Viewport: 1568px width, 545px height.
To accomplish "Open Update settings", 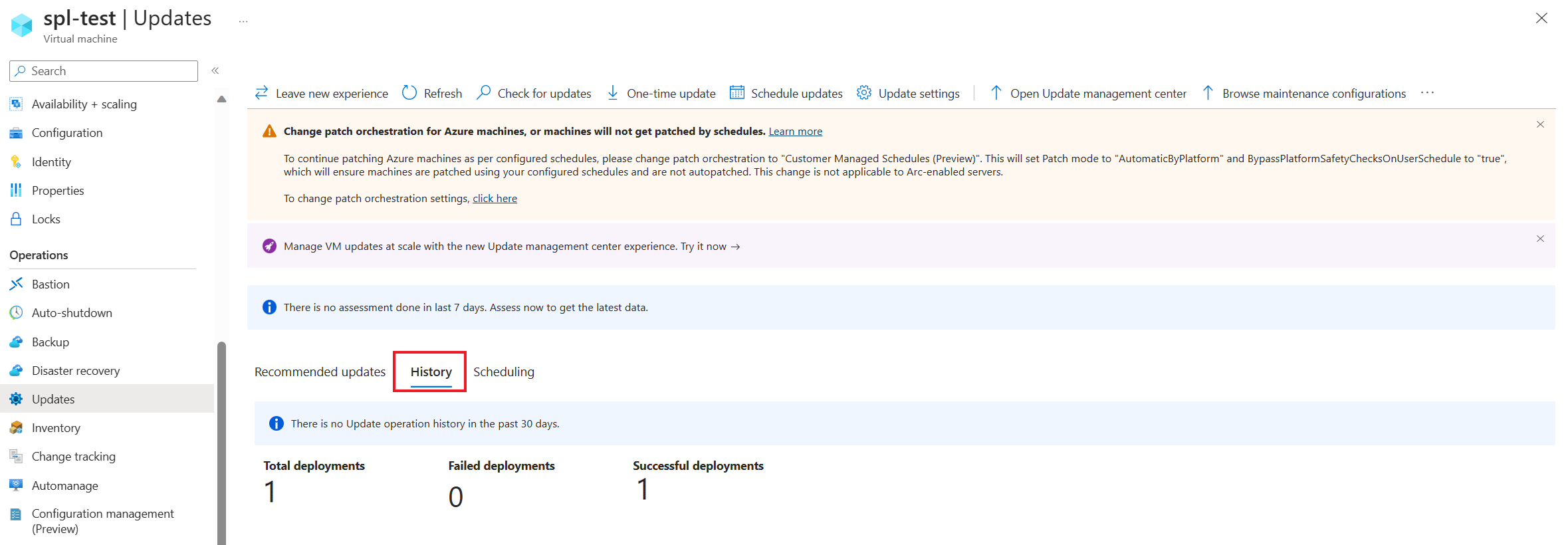I will [x=908, y=93].
